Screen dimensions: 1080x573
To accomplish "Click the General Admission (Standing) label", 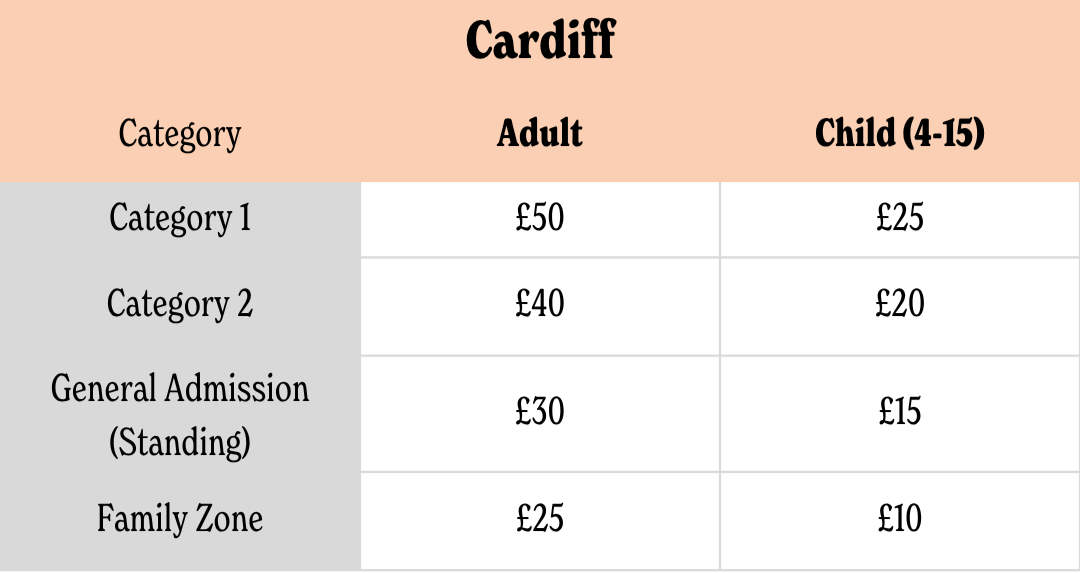I will tap(180, 415).
